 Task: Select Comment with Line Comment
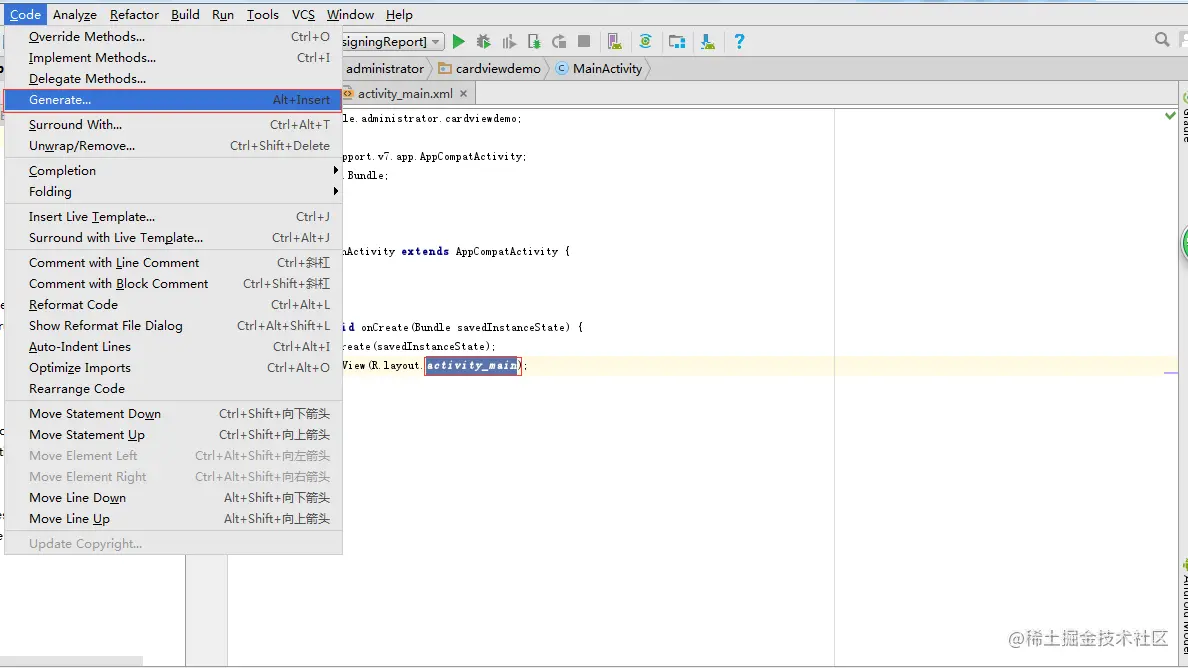pos(173,263)
